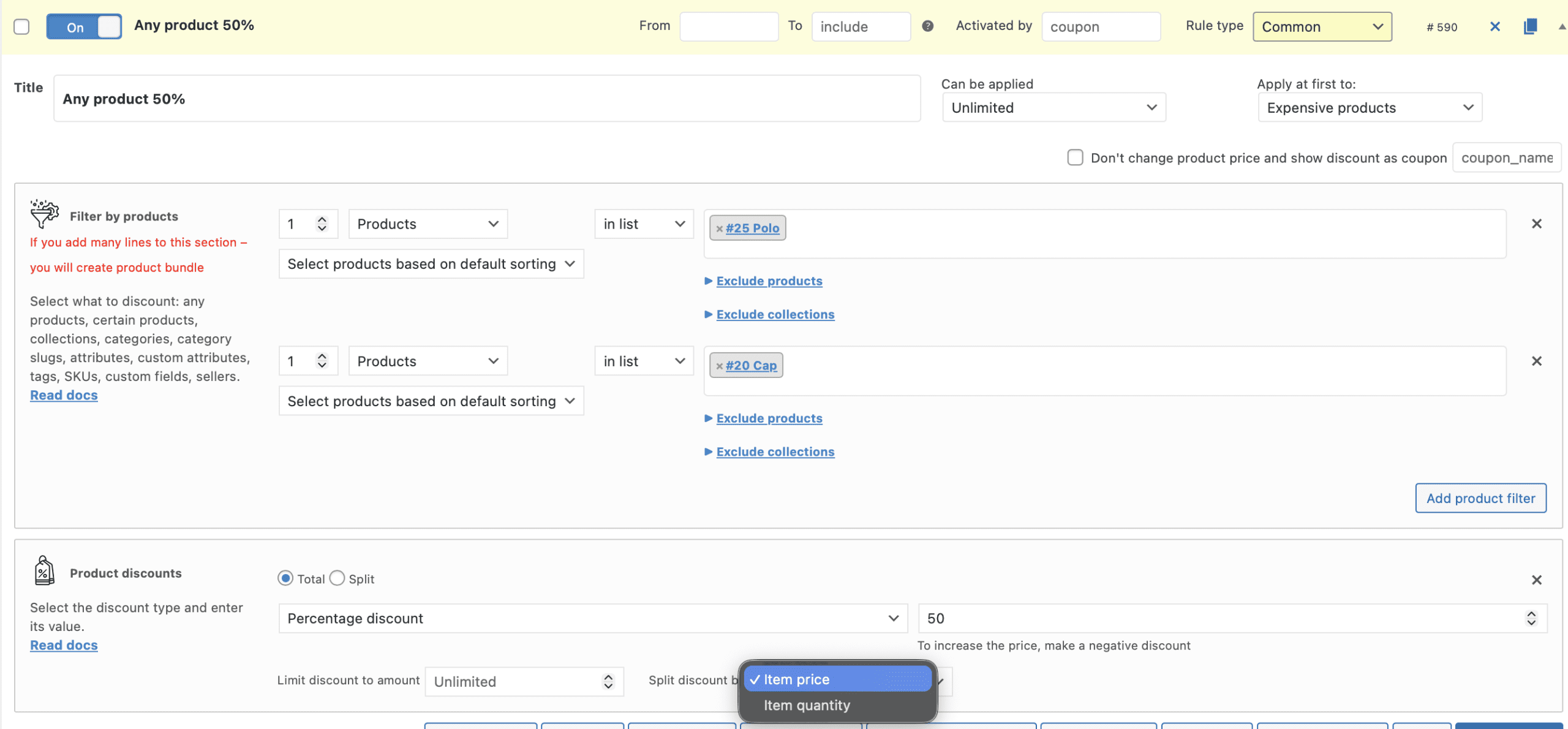The image size is (1568, 729).
Task: Click the duplicate rule copy icon
Action: [x=1529, y=26]
